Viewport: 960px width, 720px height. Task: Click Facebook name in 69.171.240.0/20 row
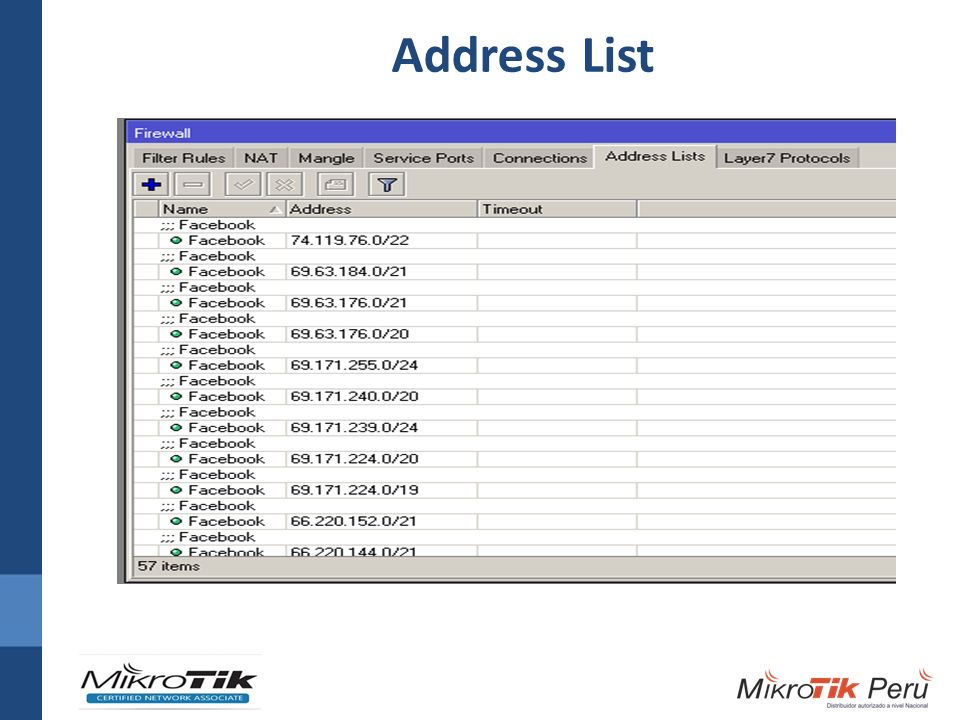coord(227,397)
